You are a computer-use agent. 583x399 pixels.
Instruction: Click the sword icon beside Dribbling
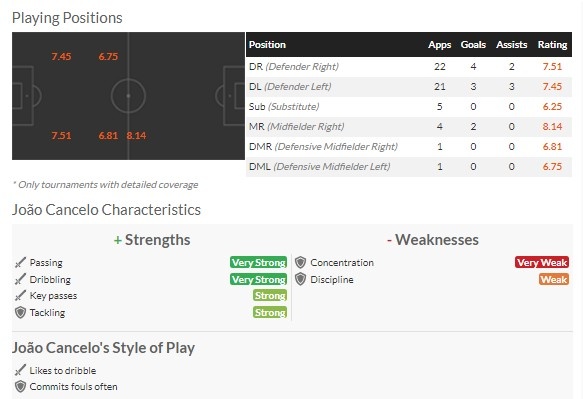[20, 279]
